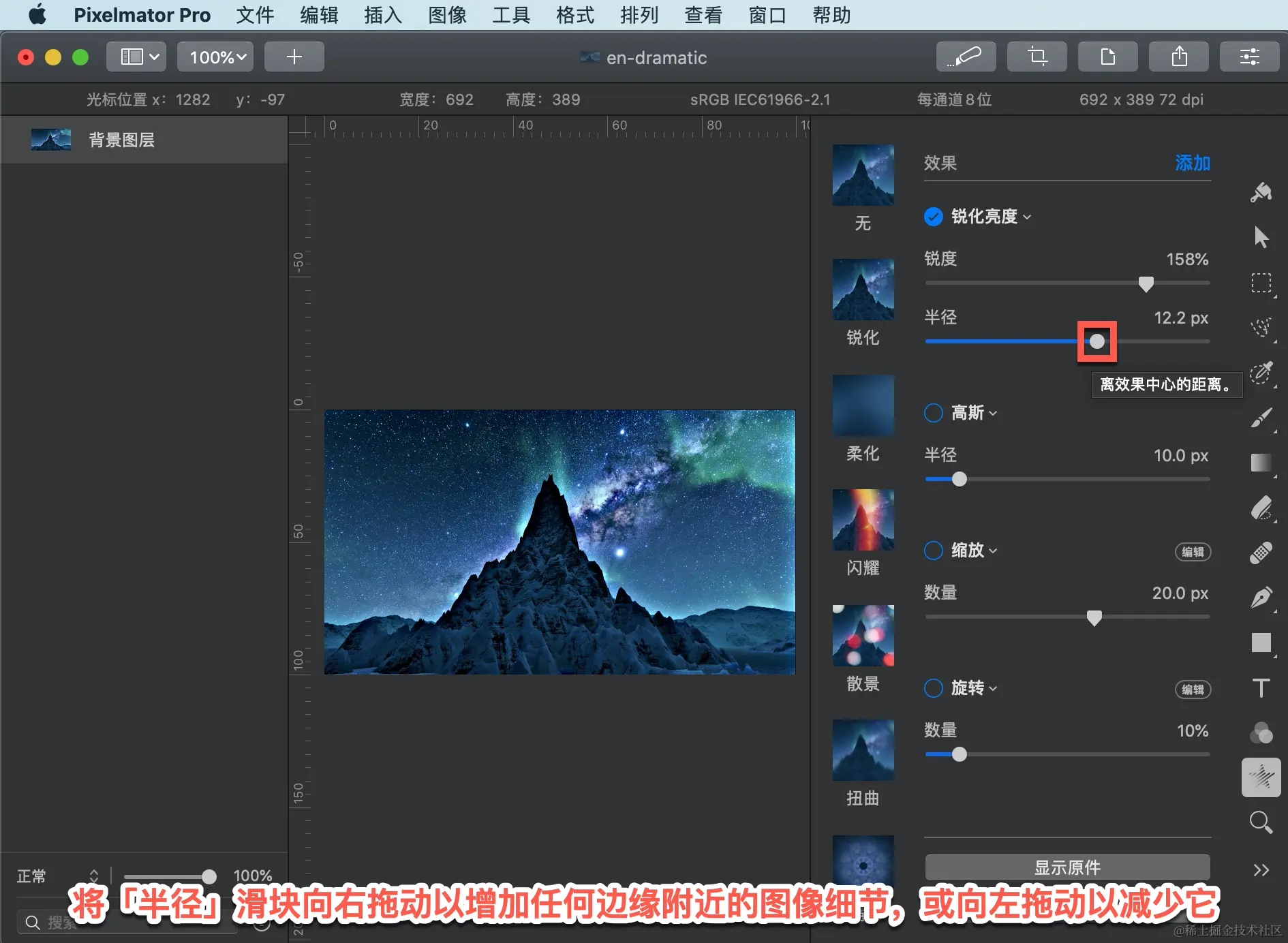The image size is (1288, 943).
Task: Click the Share icon in the toolbar
Action: [1179, 57]
